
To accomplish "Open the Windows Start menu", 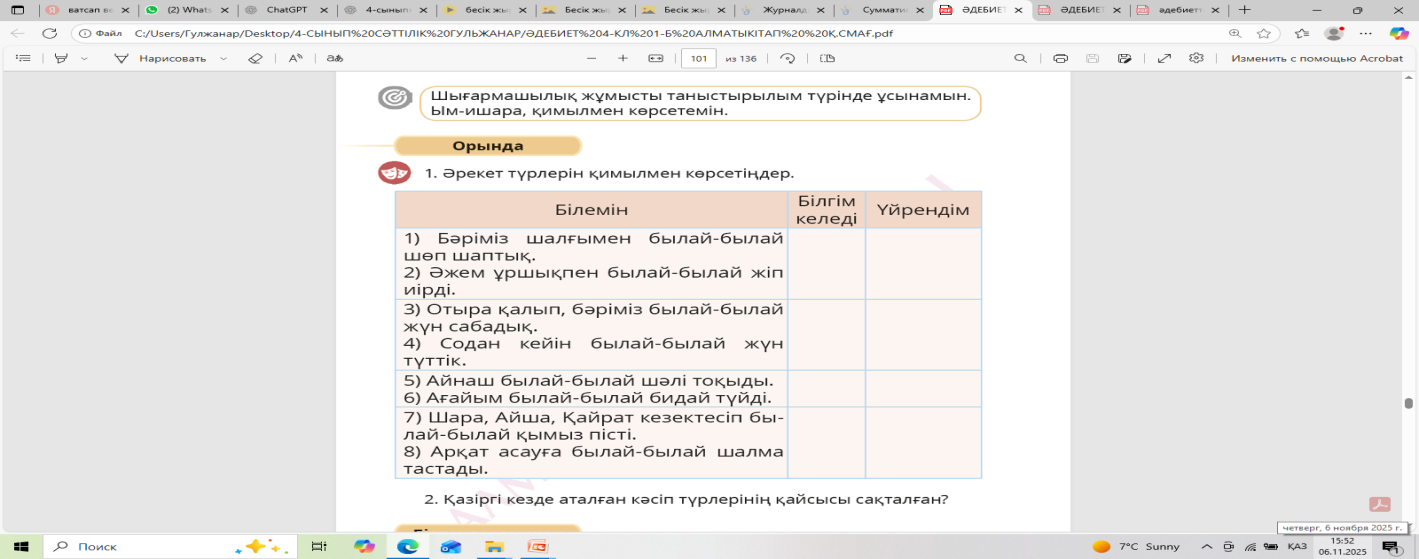I will click(22, 546).
